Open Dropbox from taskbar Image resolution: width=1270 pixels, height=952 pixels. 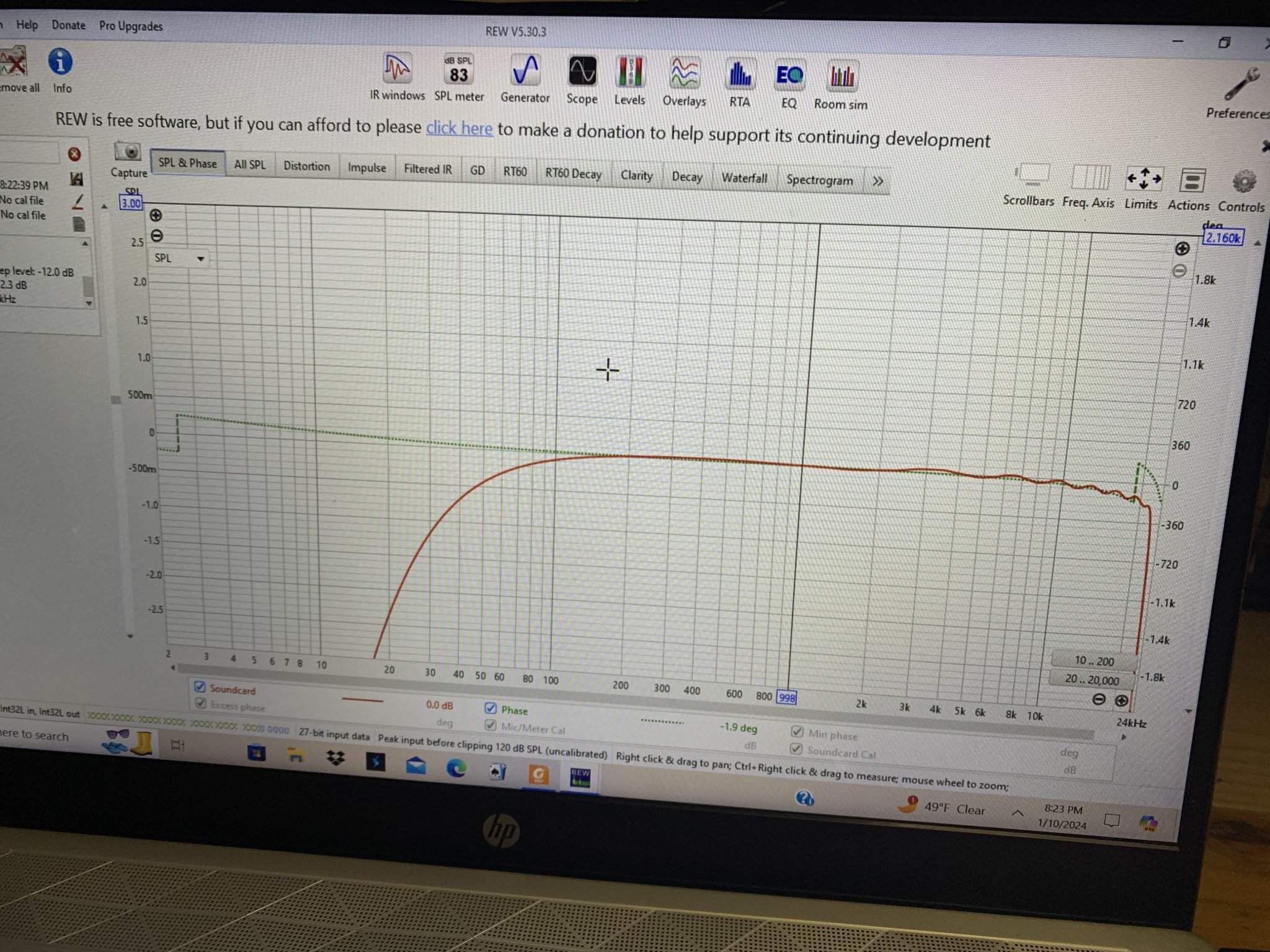coord(335,758)
